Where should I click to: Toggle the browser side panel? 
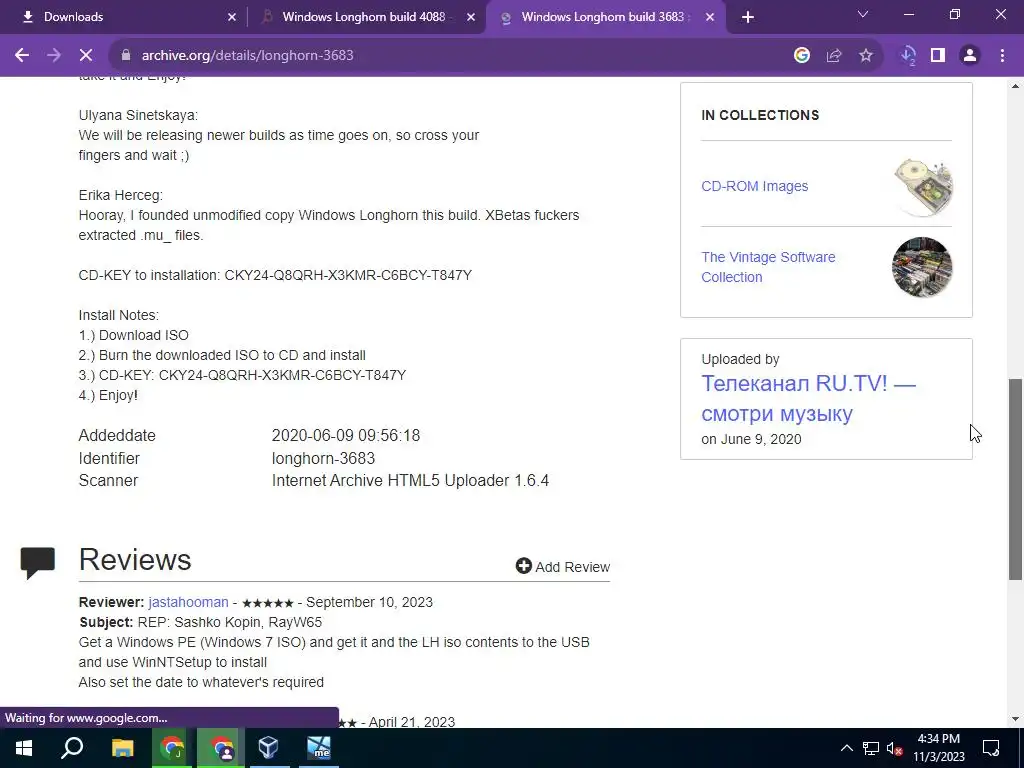click(x=938, y=56)
